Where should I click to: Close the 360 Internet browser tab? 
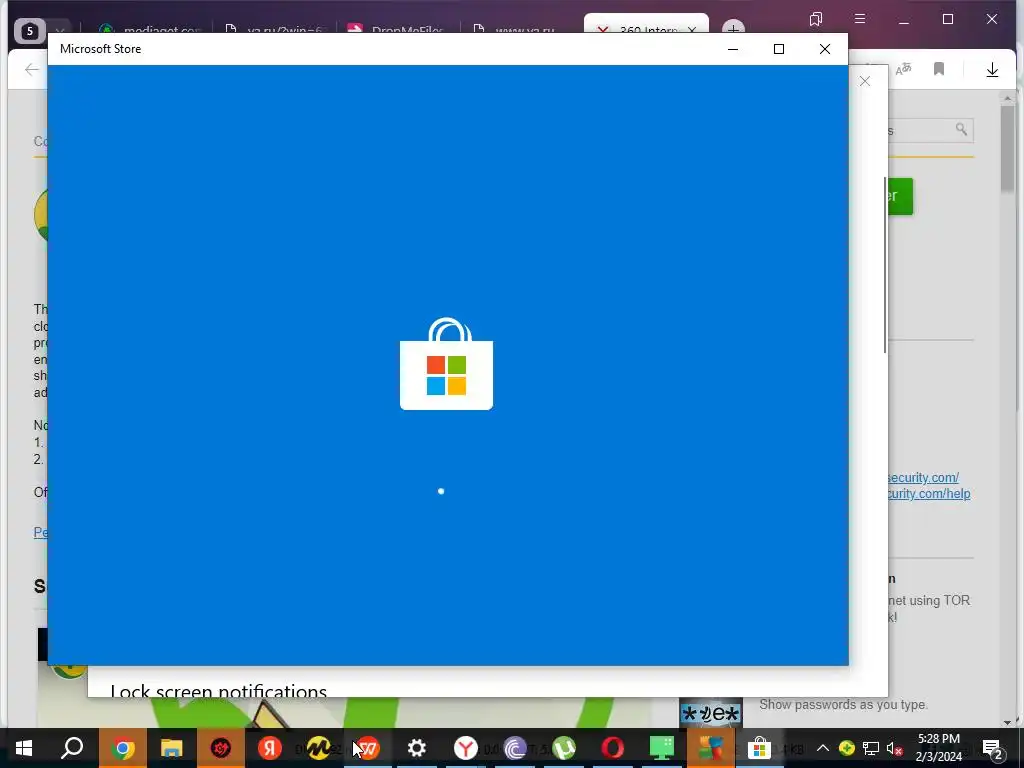click(x=692, y=29)
